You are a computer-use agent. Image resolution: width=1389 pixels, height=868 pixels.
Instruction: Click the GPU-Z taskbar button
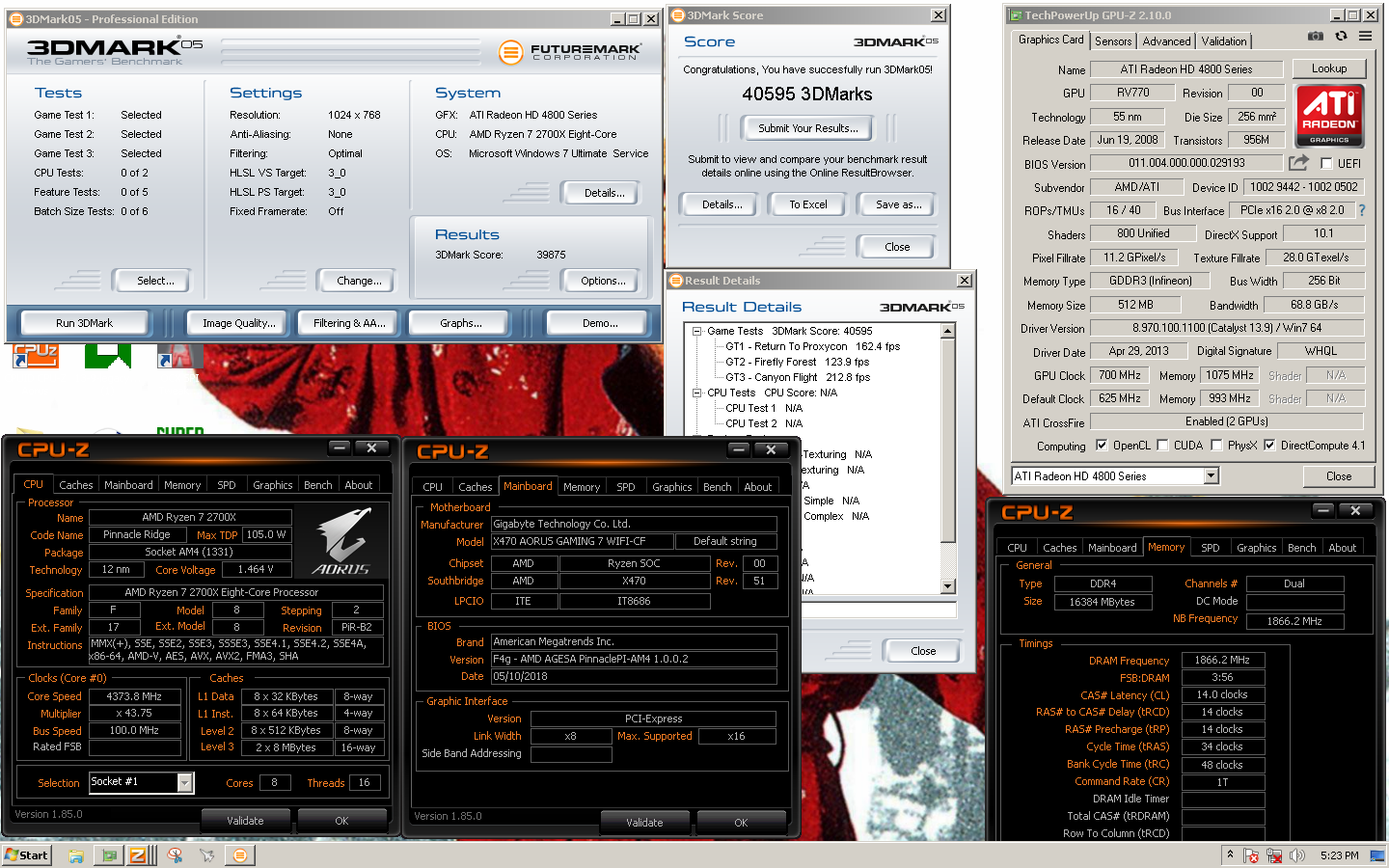[x=109, y=855]
